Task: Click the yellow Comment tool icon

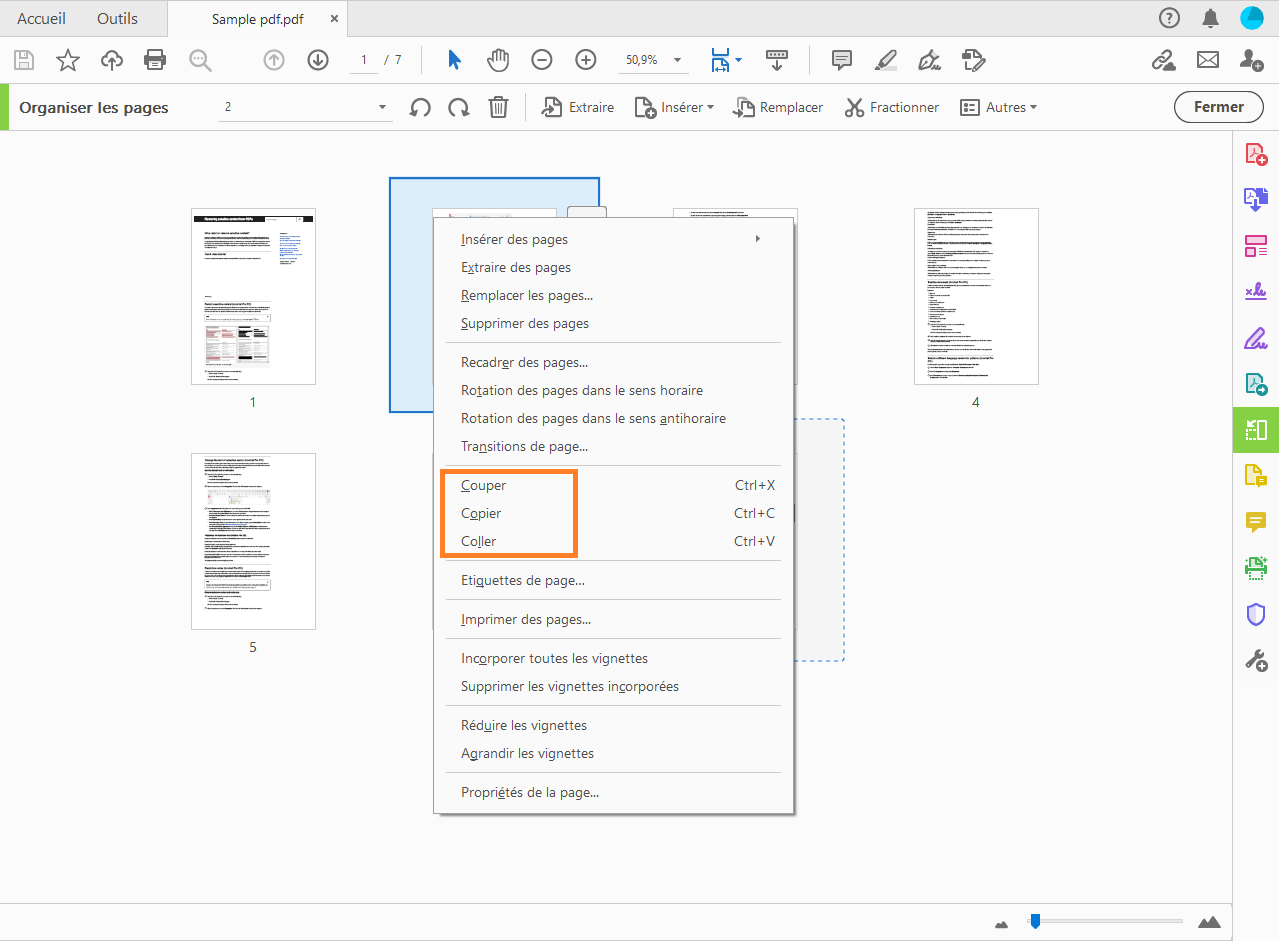Action: tap(1256, 522)
